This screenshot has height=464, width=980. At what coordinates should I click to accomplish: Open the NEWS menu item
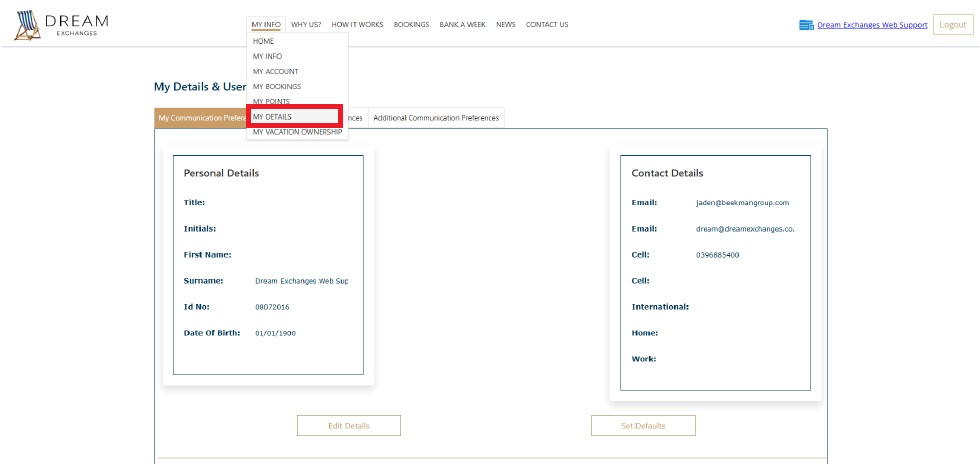click(506, 24)
